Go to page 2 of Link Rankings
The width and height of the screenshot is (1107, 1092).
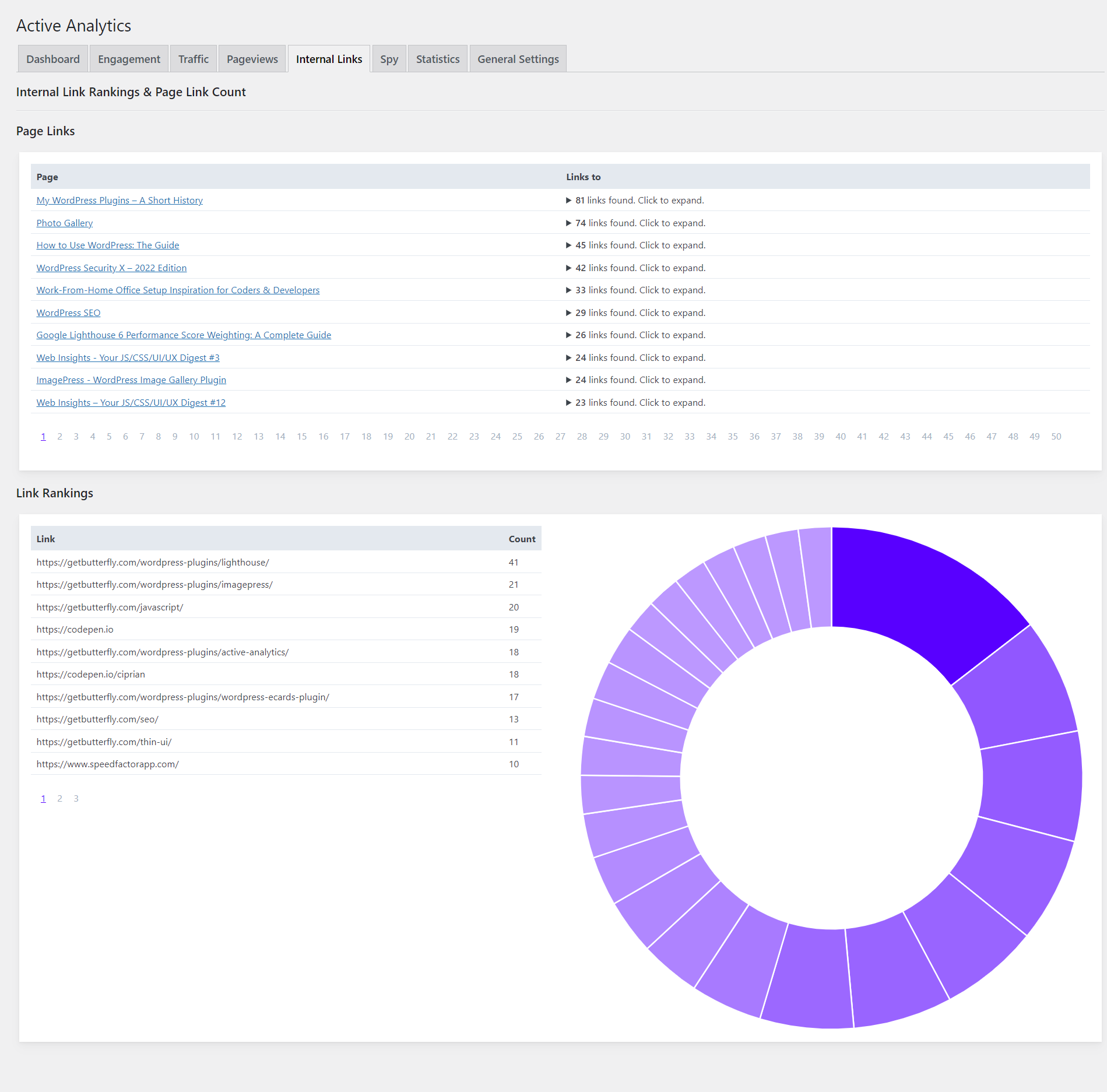[x=59, y=798]
